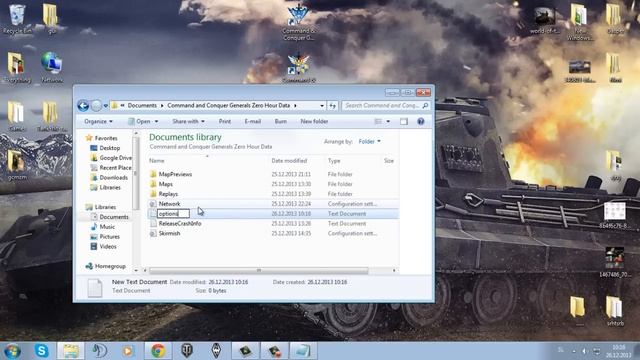Open Command & Conquer Generals desktop shortcut
This screenshot has width=640, height=360.
pyautogui.click(x=298, y=21)
